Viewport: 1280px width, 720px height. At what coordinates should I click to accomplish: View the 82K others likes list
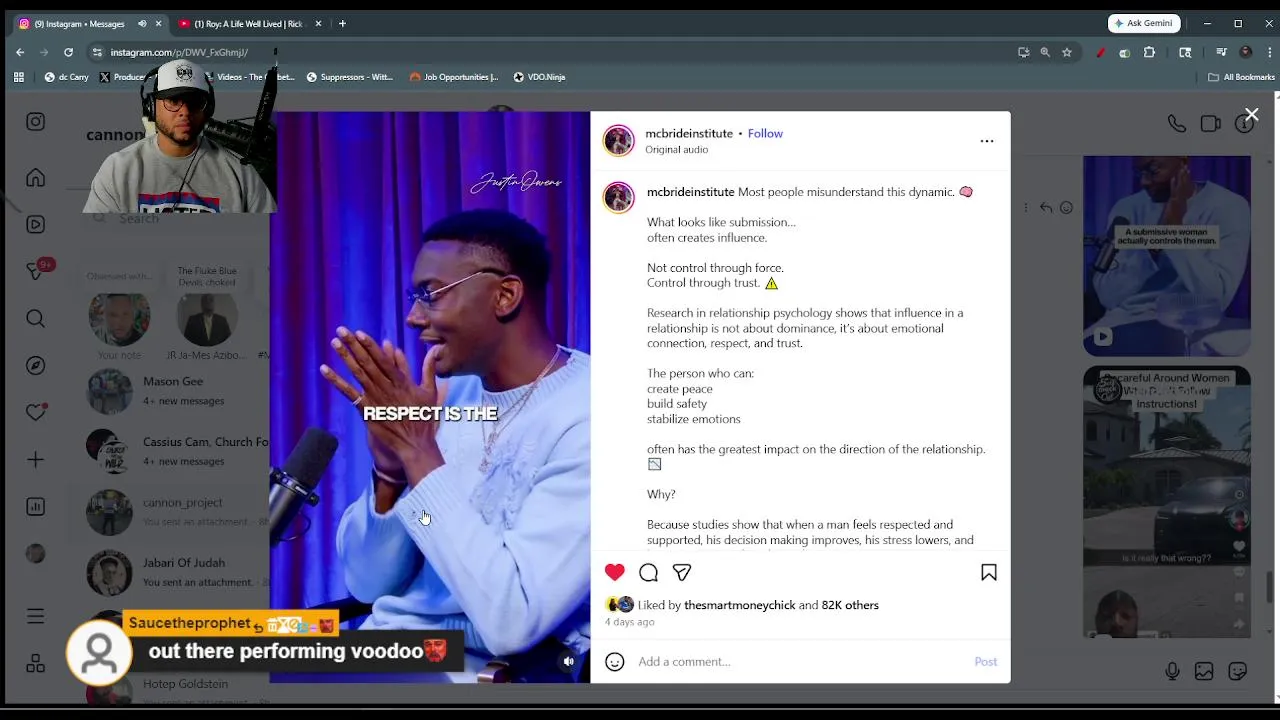(x=850, y=605)
